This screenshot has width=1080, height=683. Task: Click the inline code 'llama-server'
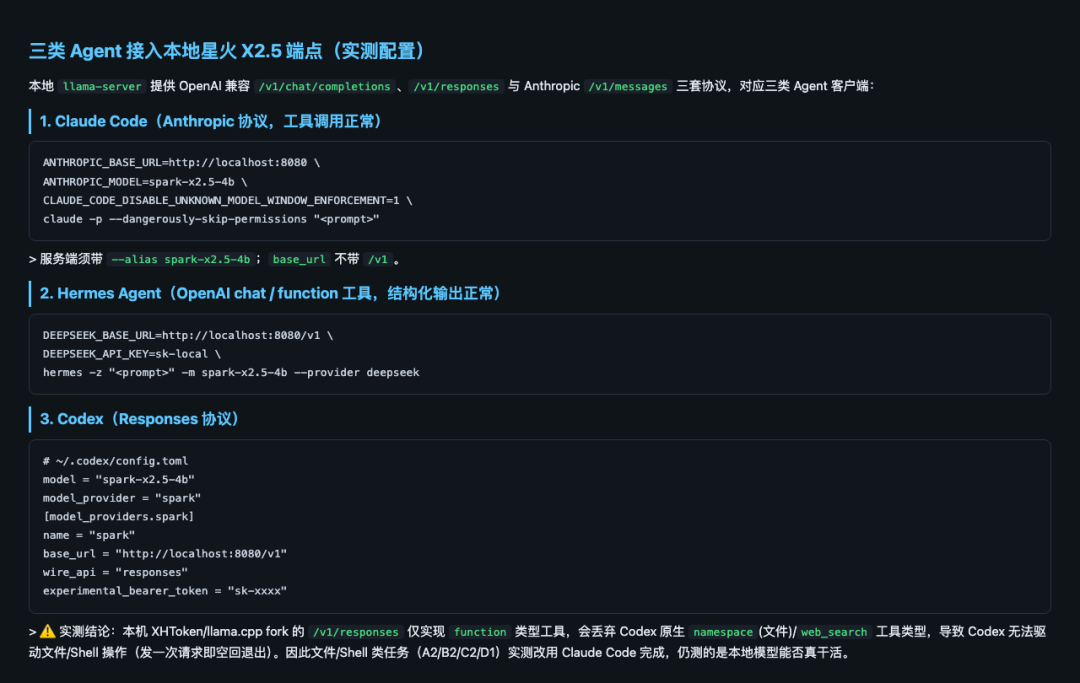coord(102,87)
